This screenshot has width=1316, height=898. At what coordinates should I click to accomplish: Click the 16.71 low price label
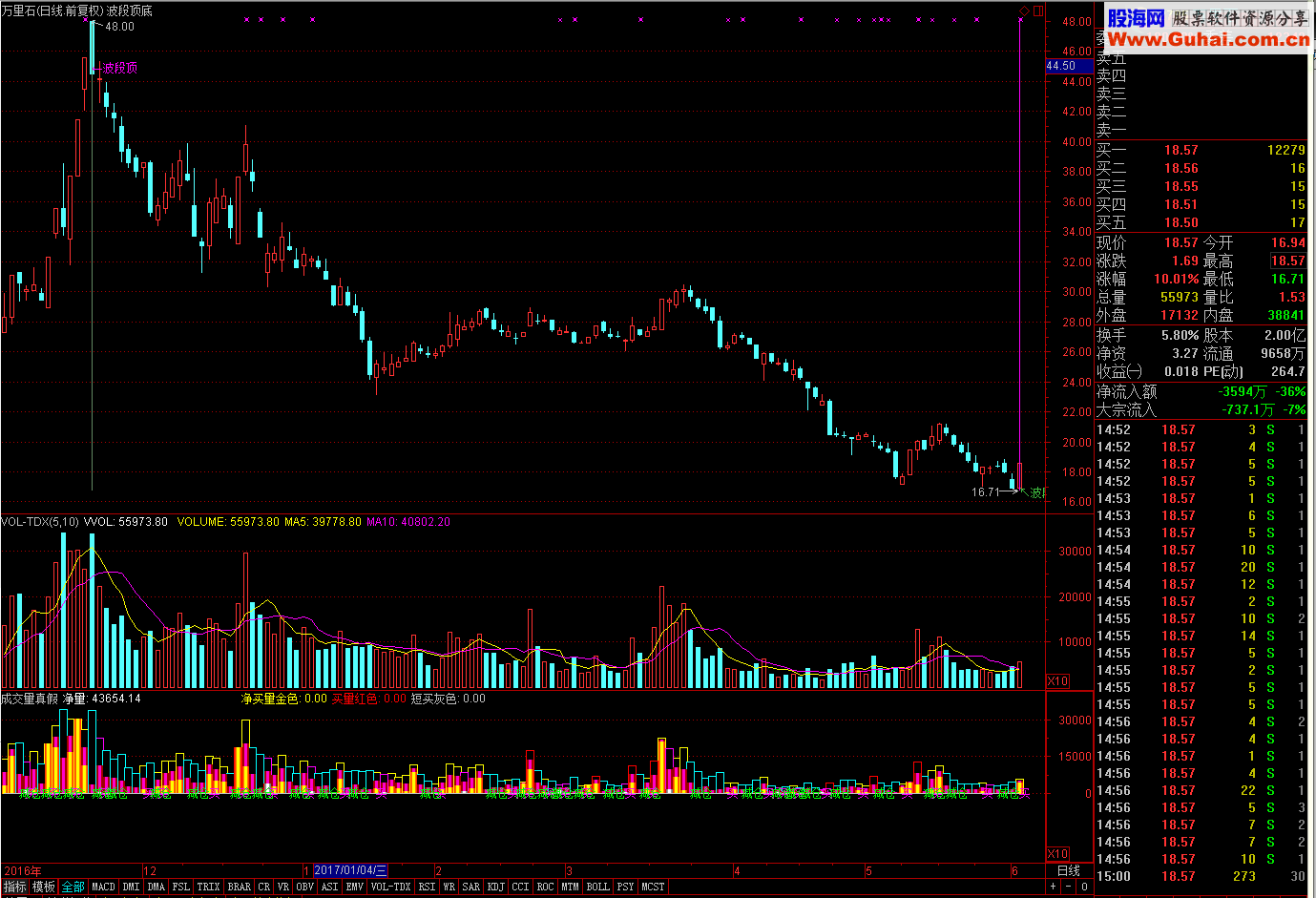pos(985,492)
